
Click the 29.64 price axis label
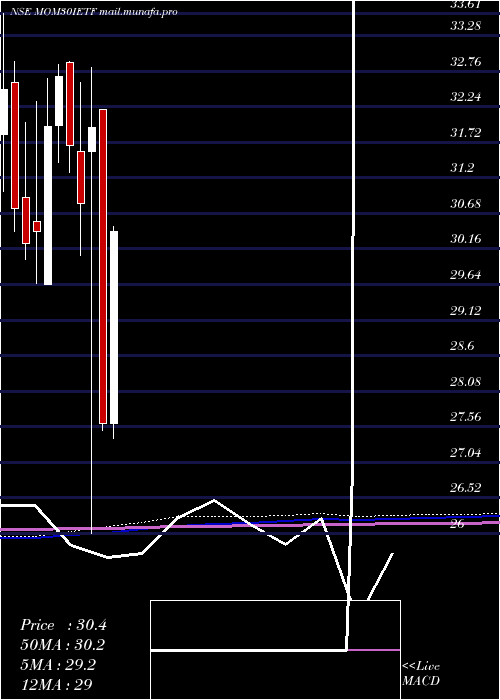pyautogui.click(x=465, y=275)
